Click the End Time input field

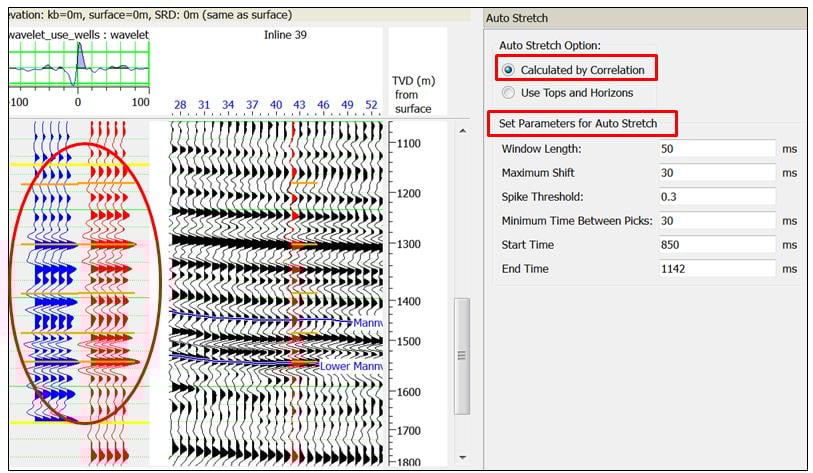(717, 268)
